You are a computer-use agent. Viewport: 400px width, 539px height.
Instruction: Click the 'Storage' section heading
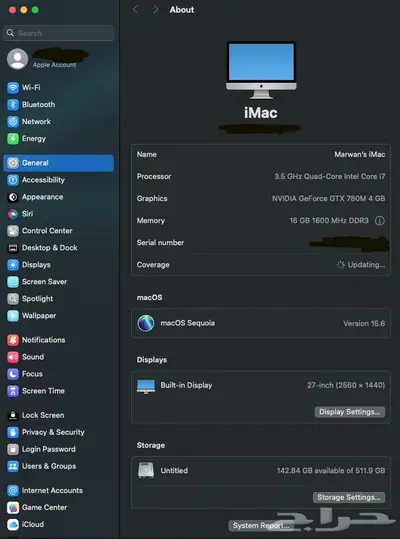point(151,445)
